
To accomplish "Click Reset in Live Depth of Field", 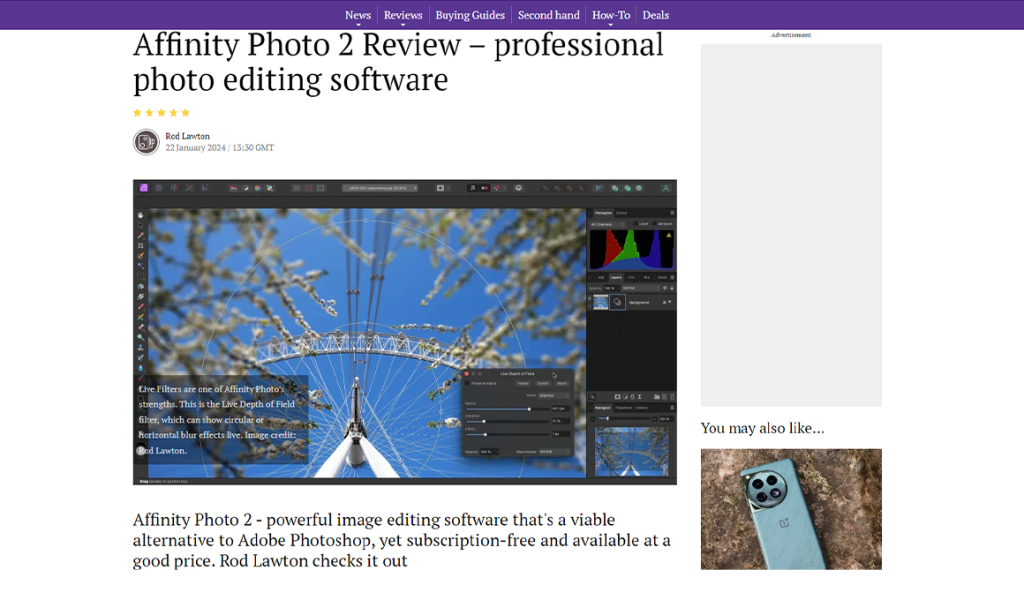I will pyautogui.click(x=562, y=383).
